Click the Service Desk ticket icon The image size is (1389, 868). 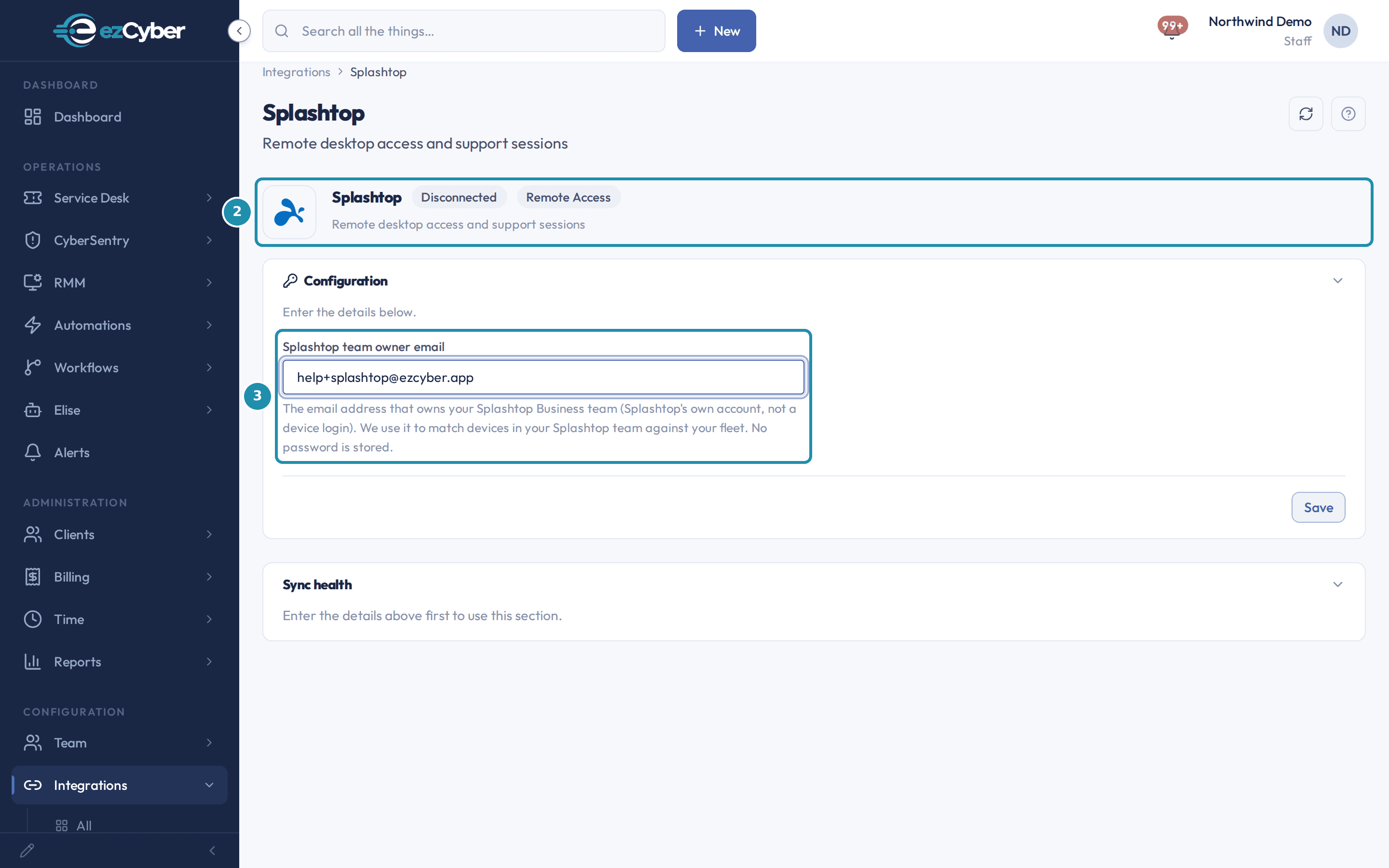[x=33, y=198]
